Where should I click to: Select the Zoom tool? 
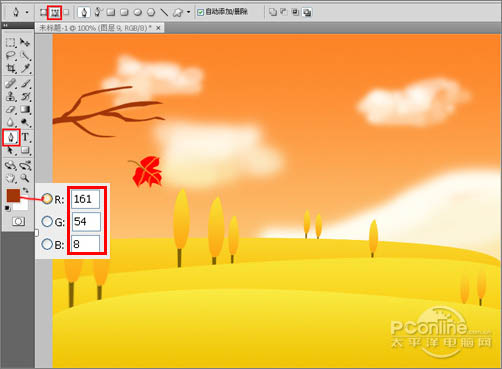pos(25,178)
